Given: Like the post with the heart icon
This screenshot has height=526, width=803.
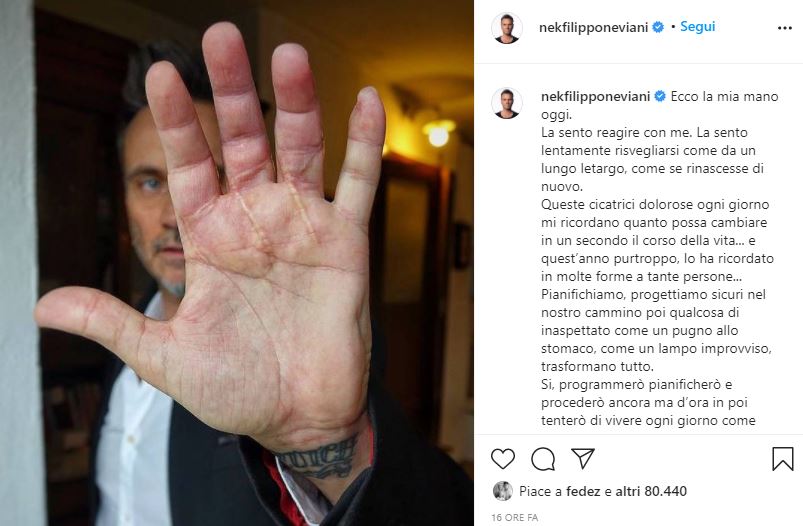Looking at the screenshot, I should 503,458.
